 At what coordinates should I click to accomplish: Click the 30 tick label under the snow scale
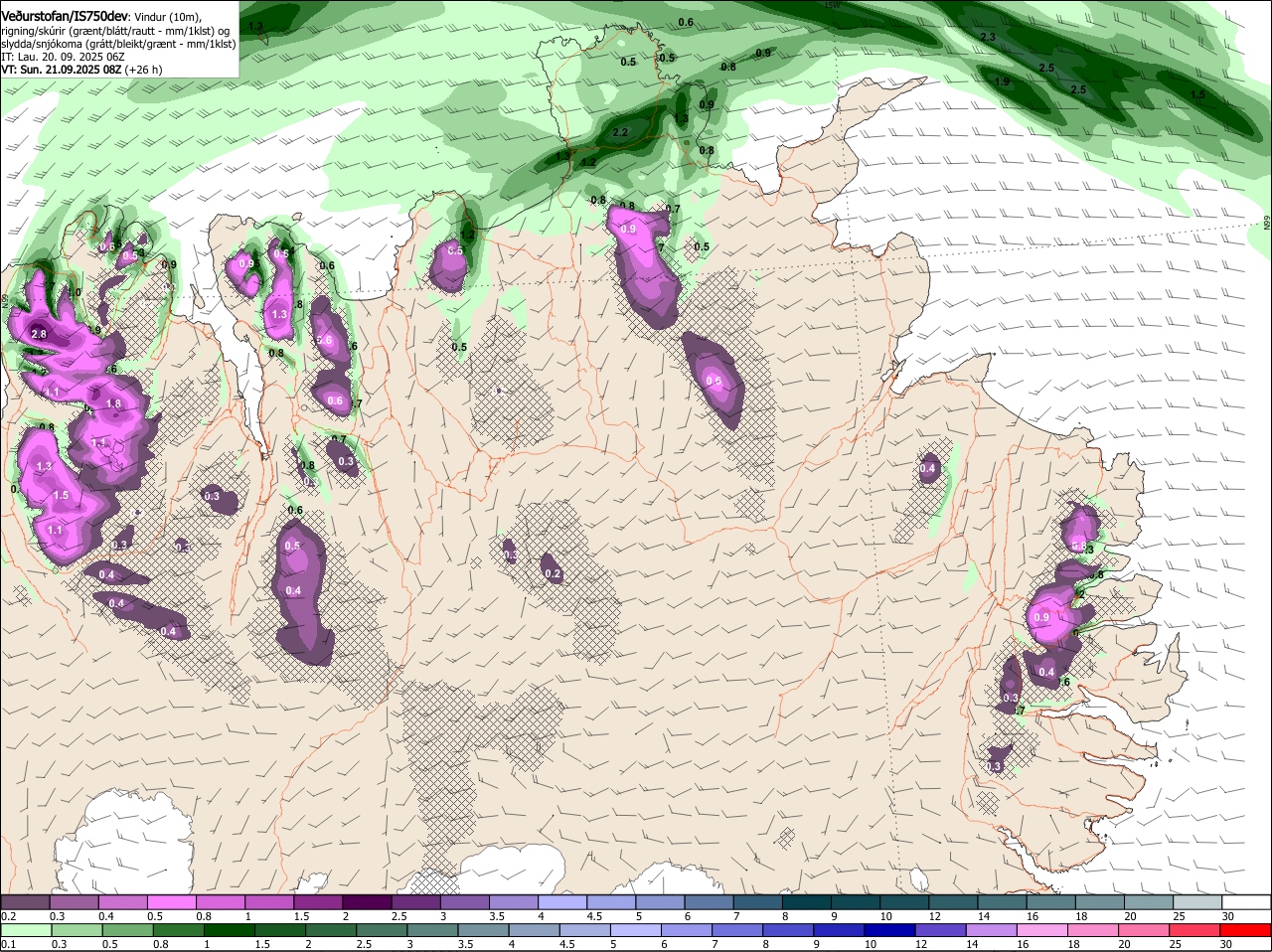click(1228, 916)
